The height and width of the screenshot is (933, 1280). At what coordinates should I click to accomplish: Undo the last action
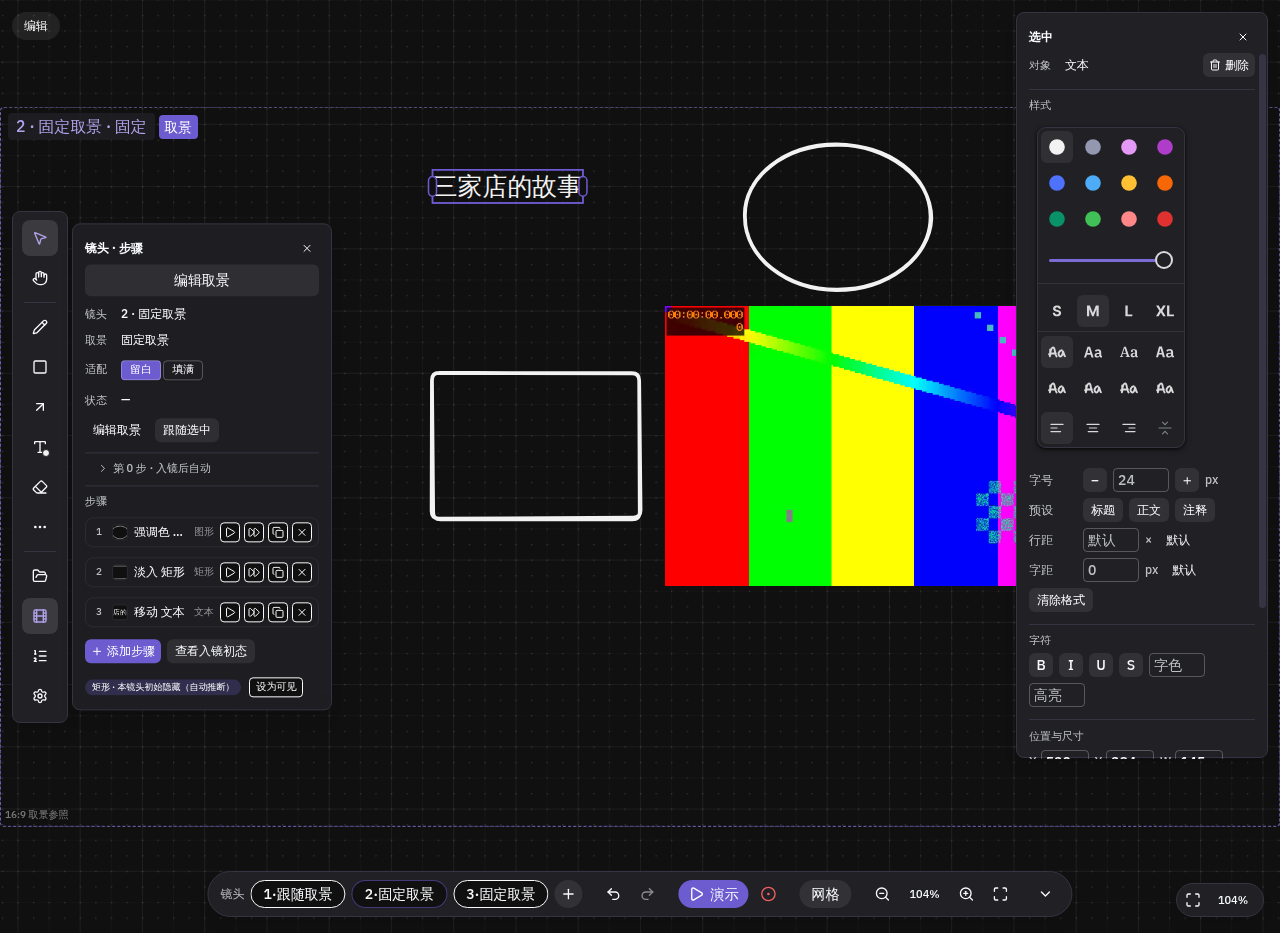click(x=613, y=894)
